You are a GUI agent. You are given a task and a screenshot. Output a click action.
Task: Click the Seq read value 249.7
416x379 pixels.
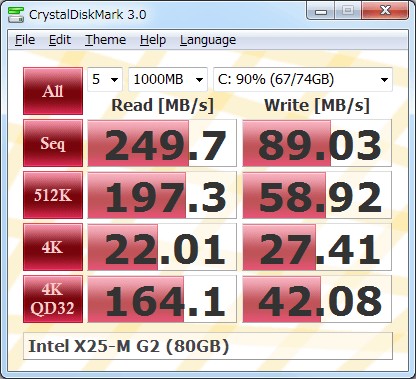click(162, 143)
